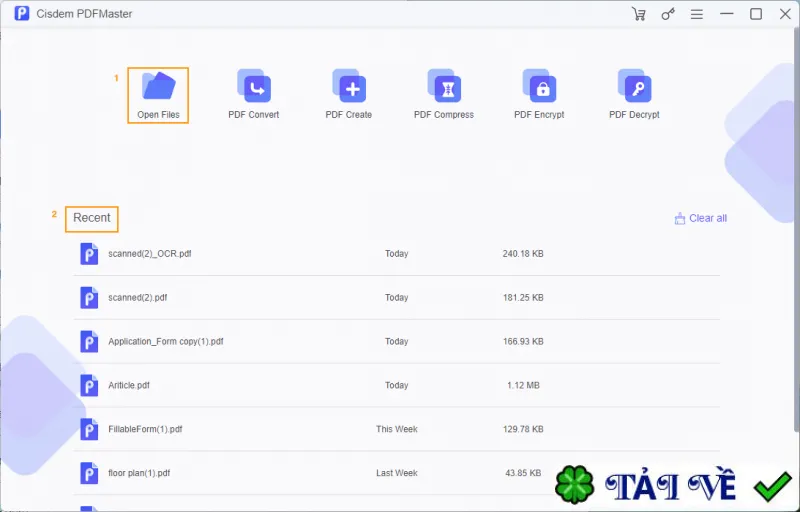Click the Recent section heading
800x512 pixels.
(x=92, y=218)
